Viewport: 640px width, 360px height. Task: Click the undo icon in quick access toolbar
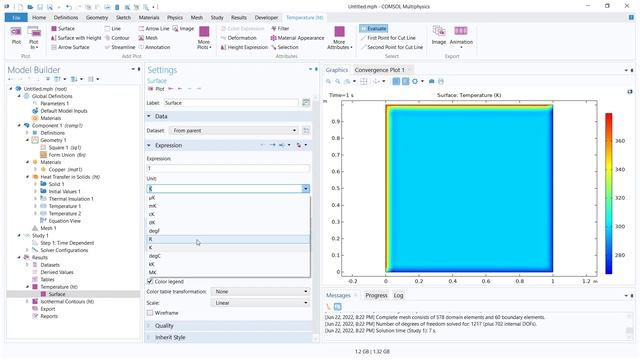tap(69, 7)
